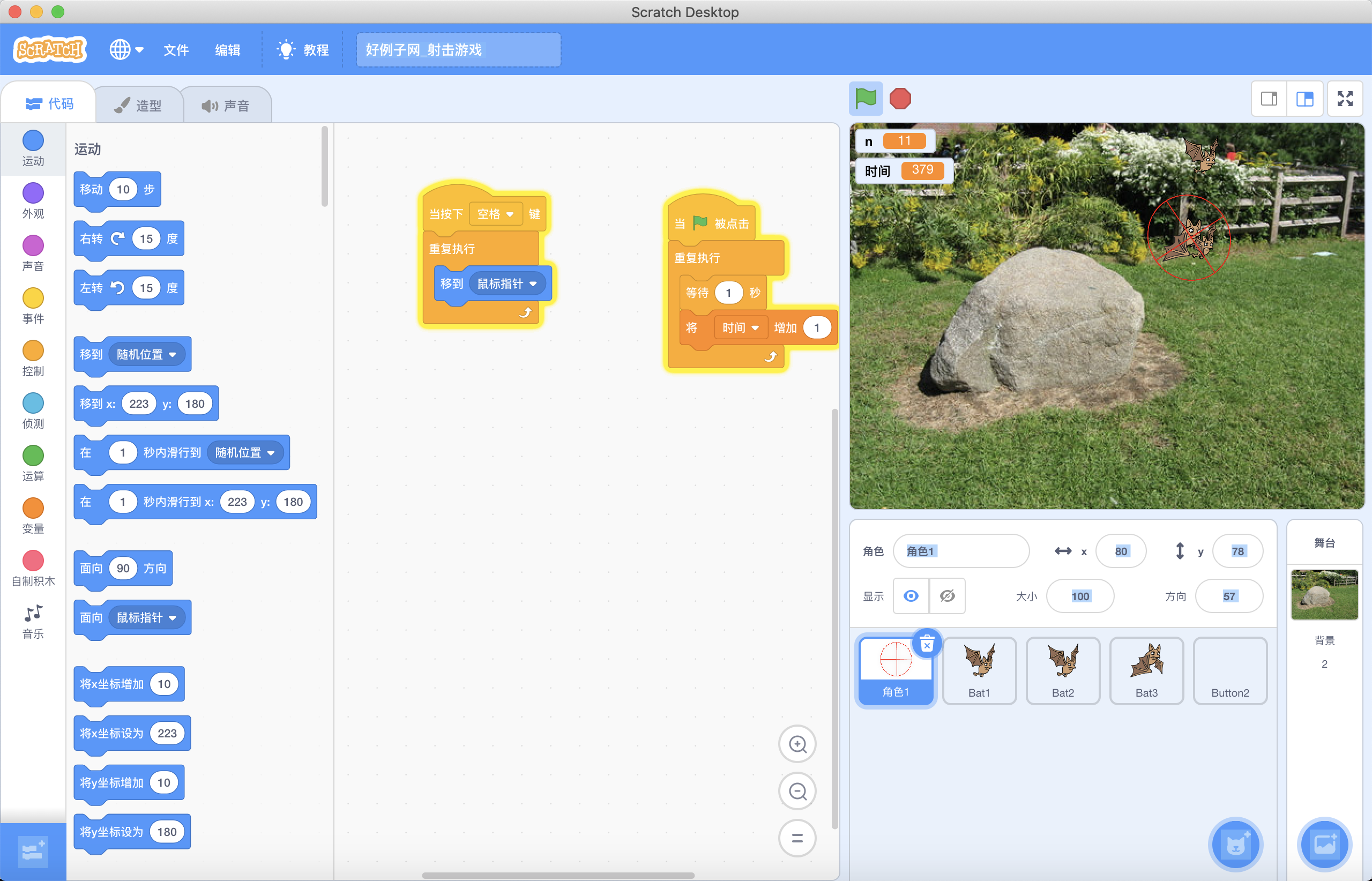Click the green flag to run the project
This screenshot has height=881, width=1372.
[865, 99]
